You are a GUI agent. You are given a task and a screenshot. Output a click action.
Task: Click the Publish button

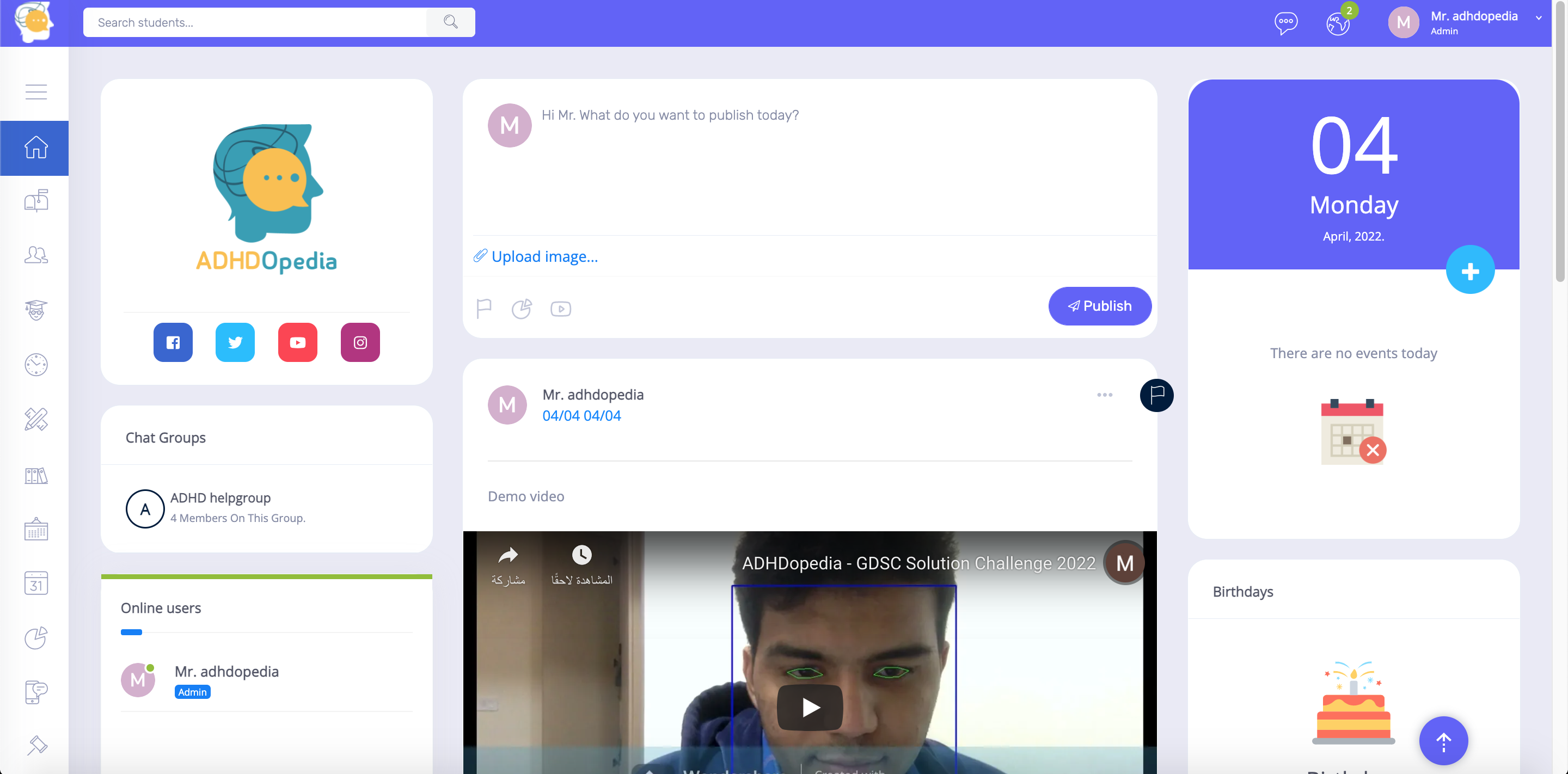(x=1100, y=306)
